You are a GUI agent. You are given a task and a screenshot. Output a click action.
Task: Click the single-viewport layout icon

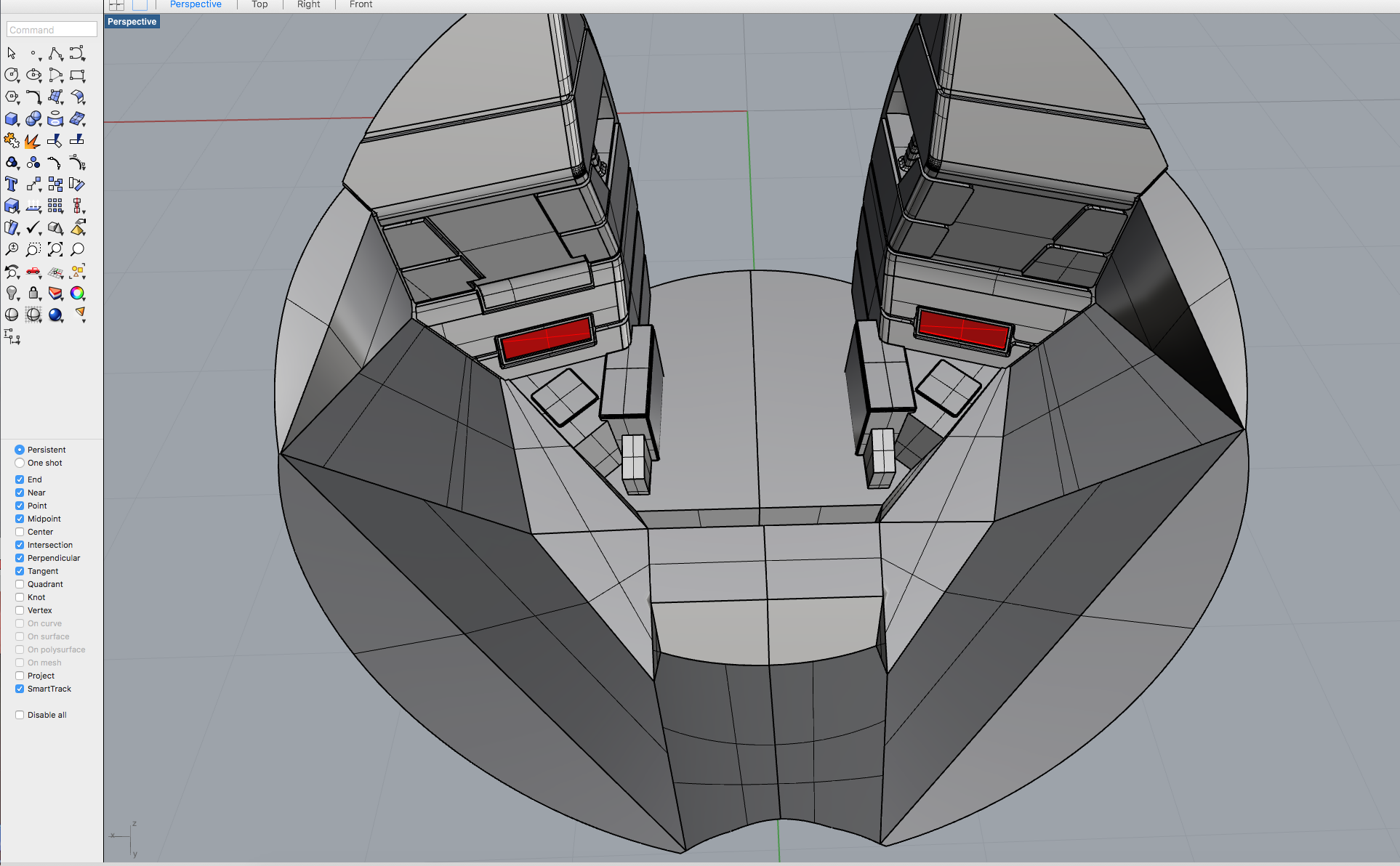(140, 4)
